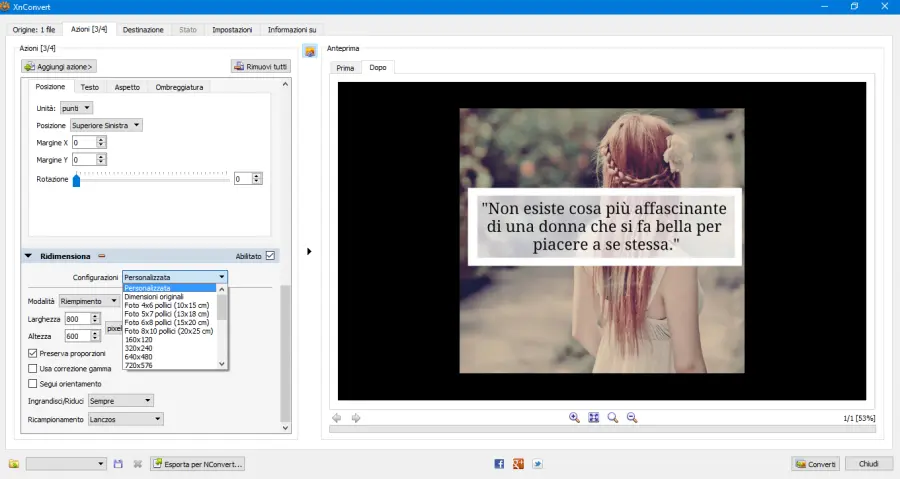Click the Facebook share icon
Screen dimensions: 900x479
coord(499,464)
